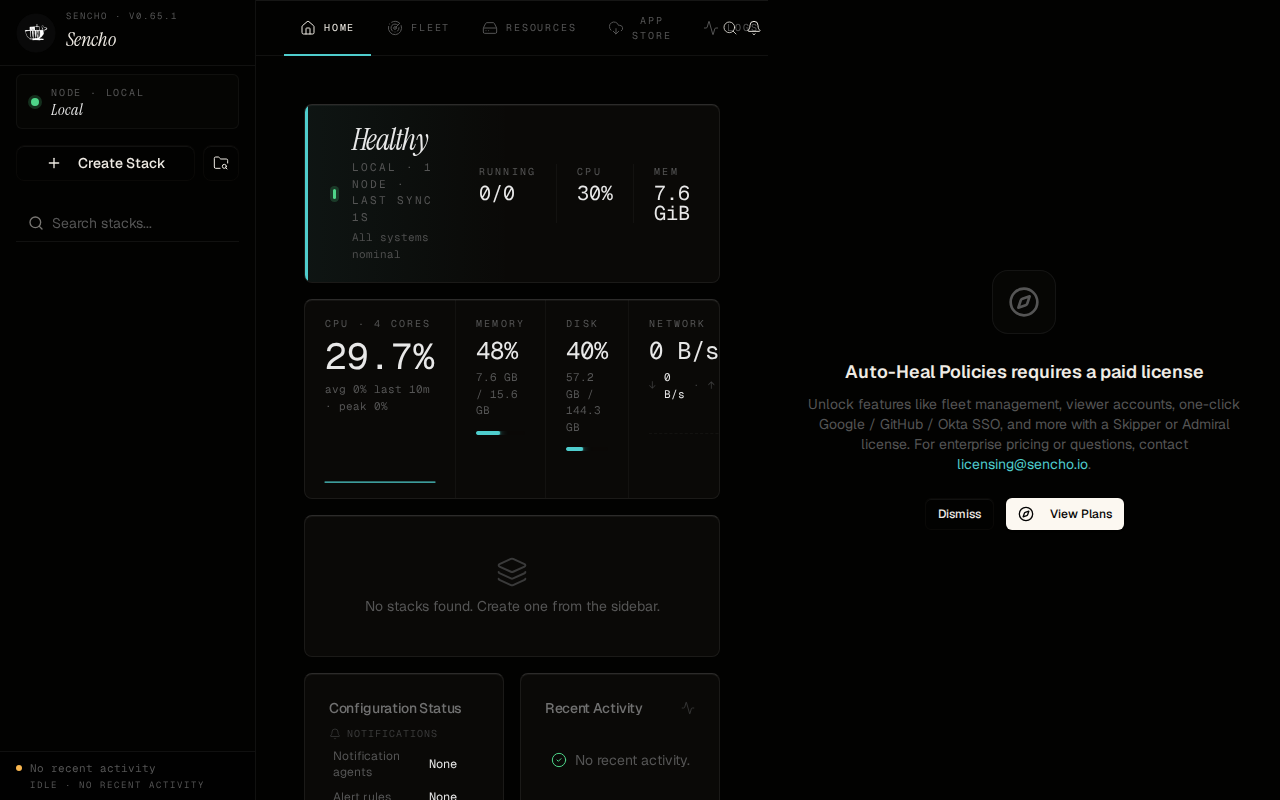Viewport: 1280px width, 800px height.
Task: Click the Healthy status heading
Action: pyautogui.click(x=390, y=139)
